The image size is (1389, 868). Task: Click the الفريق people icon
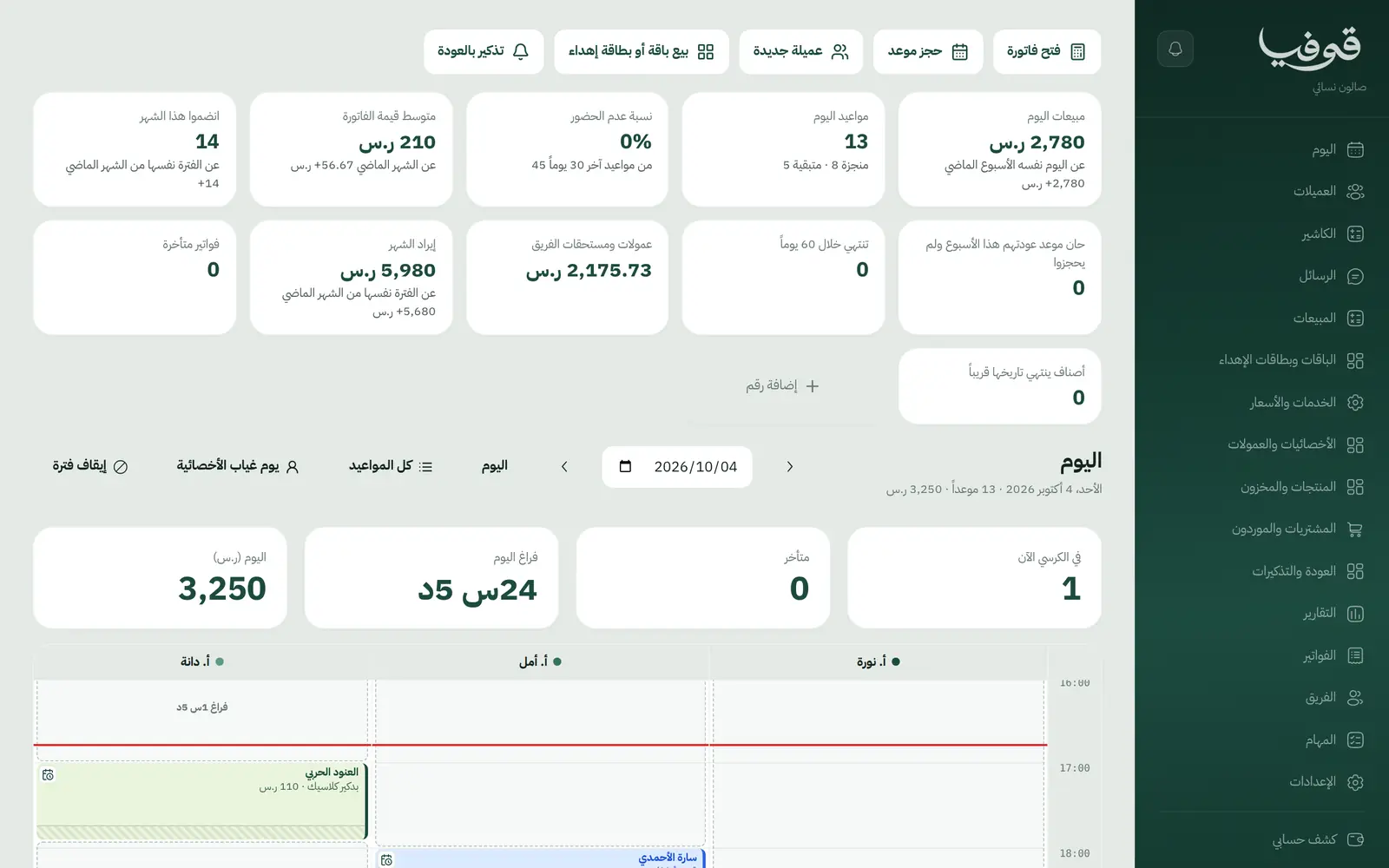pyautogui.click(x=1355, y=698)
